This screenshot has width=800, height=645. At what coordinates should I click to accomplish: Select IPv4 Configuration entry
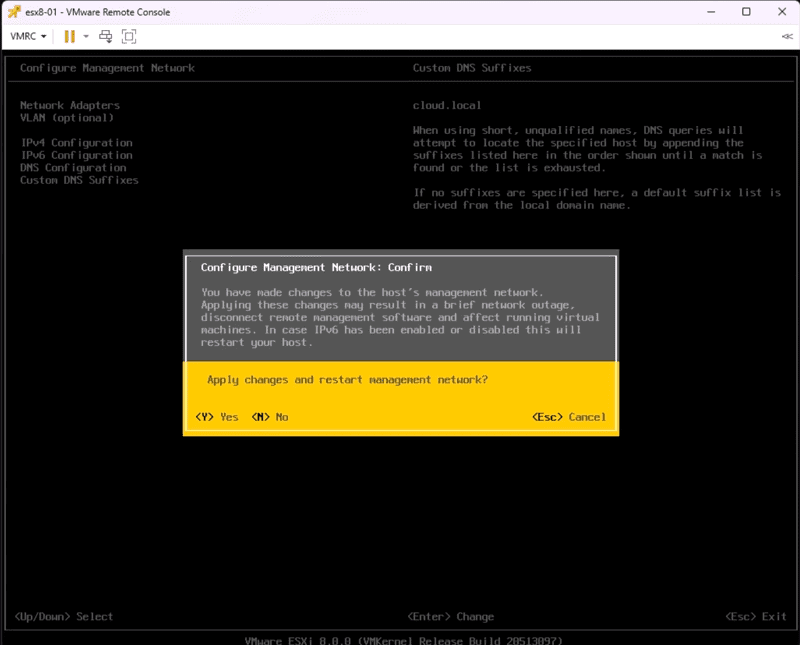click(x=77, y=143)
